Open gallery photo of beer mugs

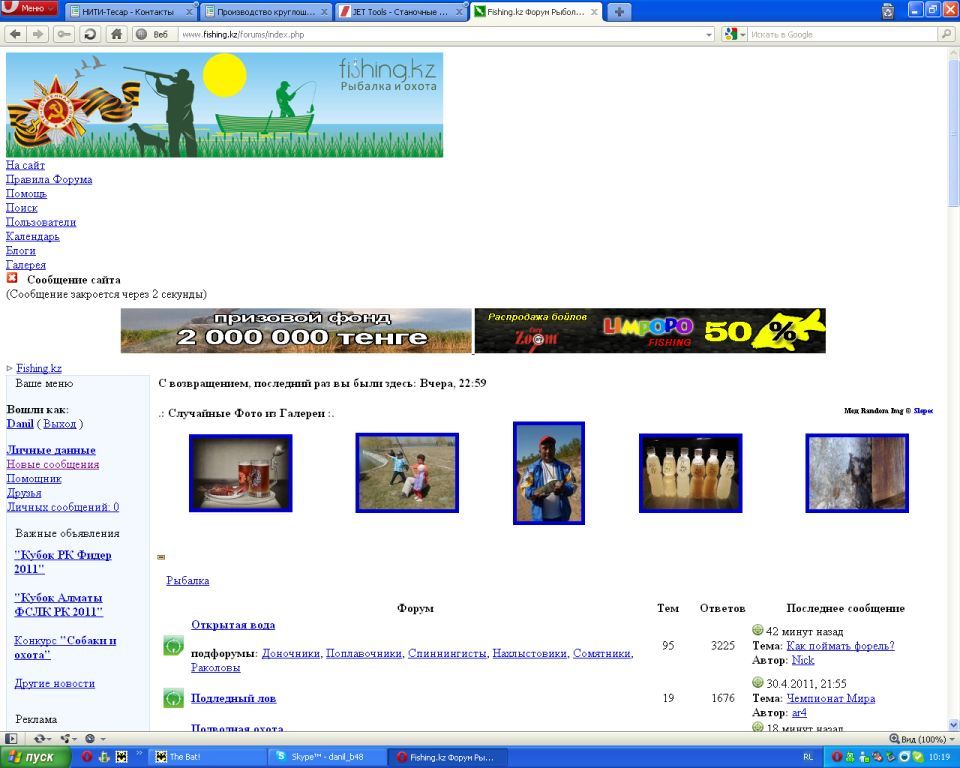coord(241,473)
